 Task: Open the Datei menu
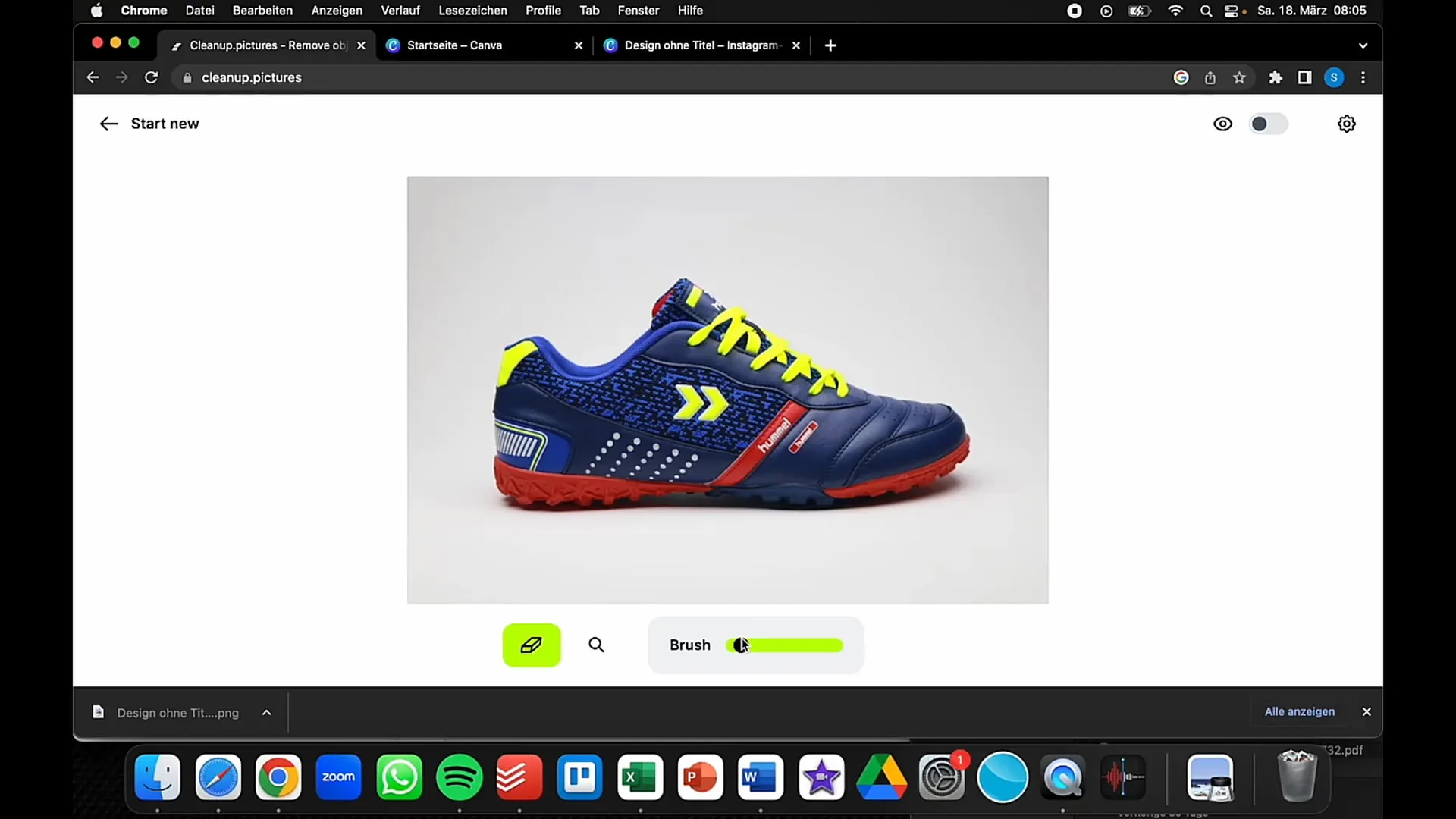point(199,11)
